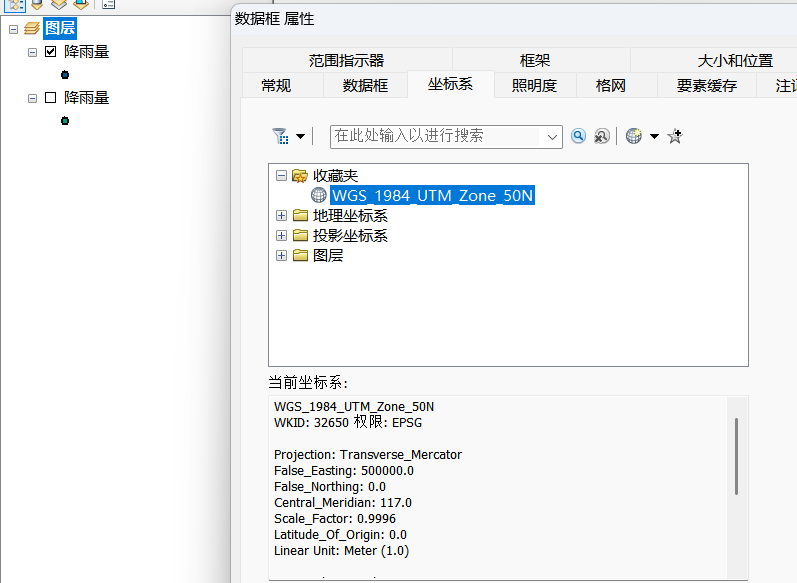
Task: Click 'Linear Unit: Meter (1.0)' text
Action: coord(341,550)
